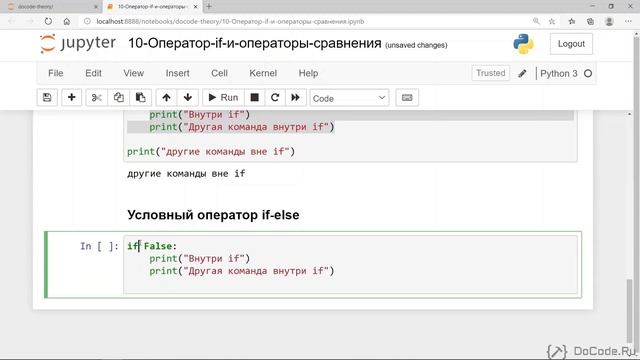Open the command palette keyboard icon
The image size is (640, 360).
(407, 98)
